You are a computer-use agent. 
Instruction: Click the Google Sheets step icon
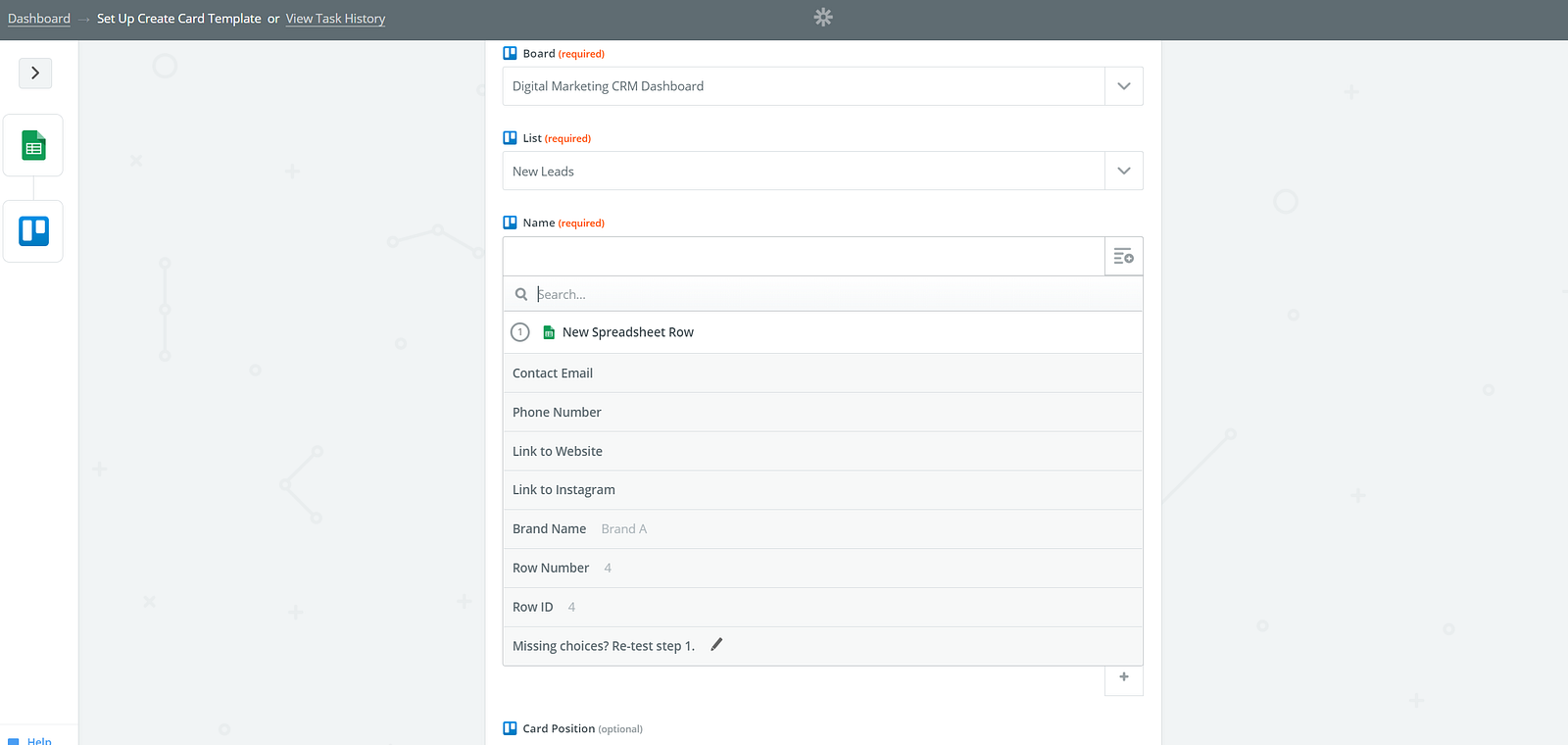point(34,146)
